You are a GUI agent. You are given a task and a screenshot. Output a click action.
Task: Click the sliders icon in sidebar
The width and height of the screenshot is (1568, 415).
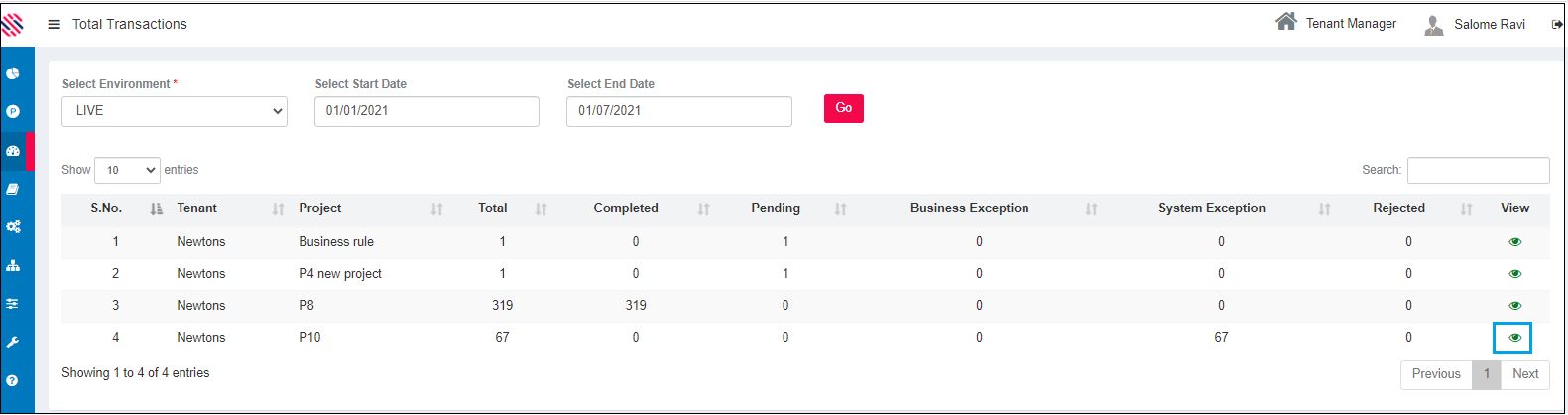[x=13, y=304]
